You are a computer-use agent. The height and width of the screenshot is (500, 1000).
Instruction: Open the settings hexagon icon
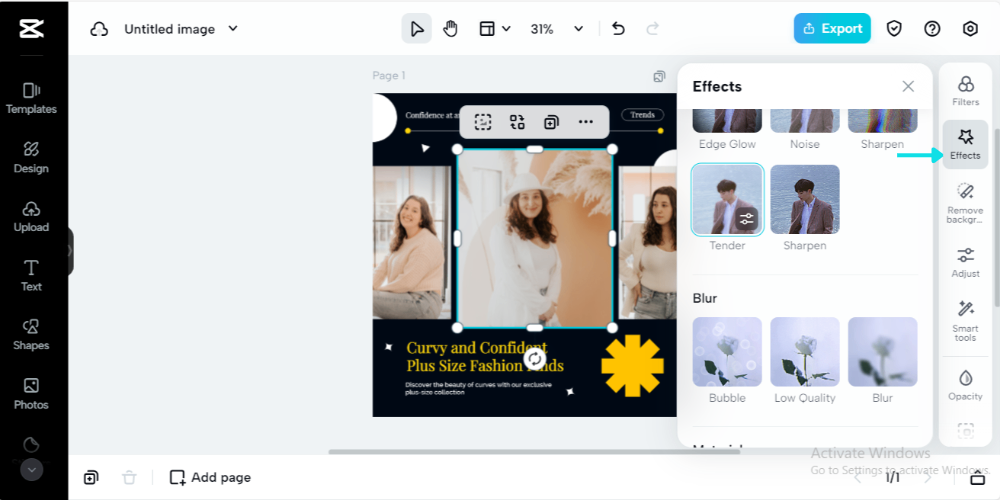click(970, 29)
